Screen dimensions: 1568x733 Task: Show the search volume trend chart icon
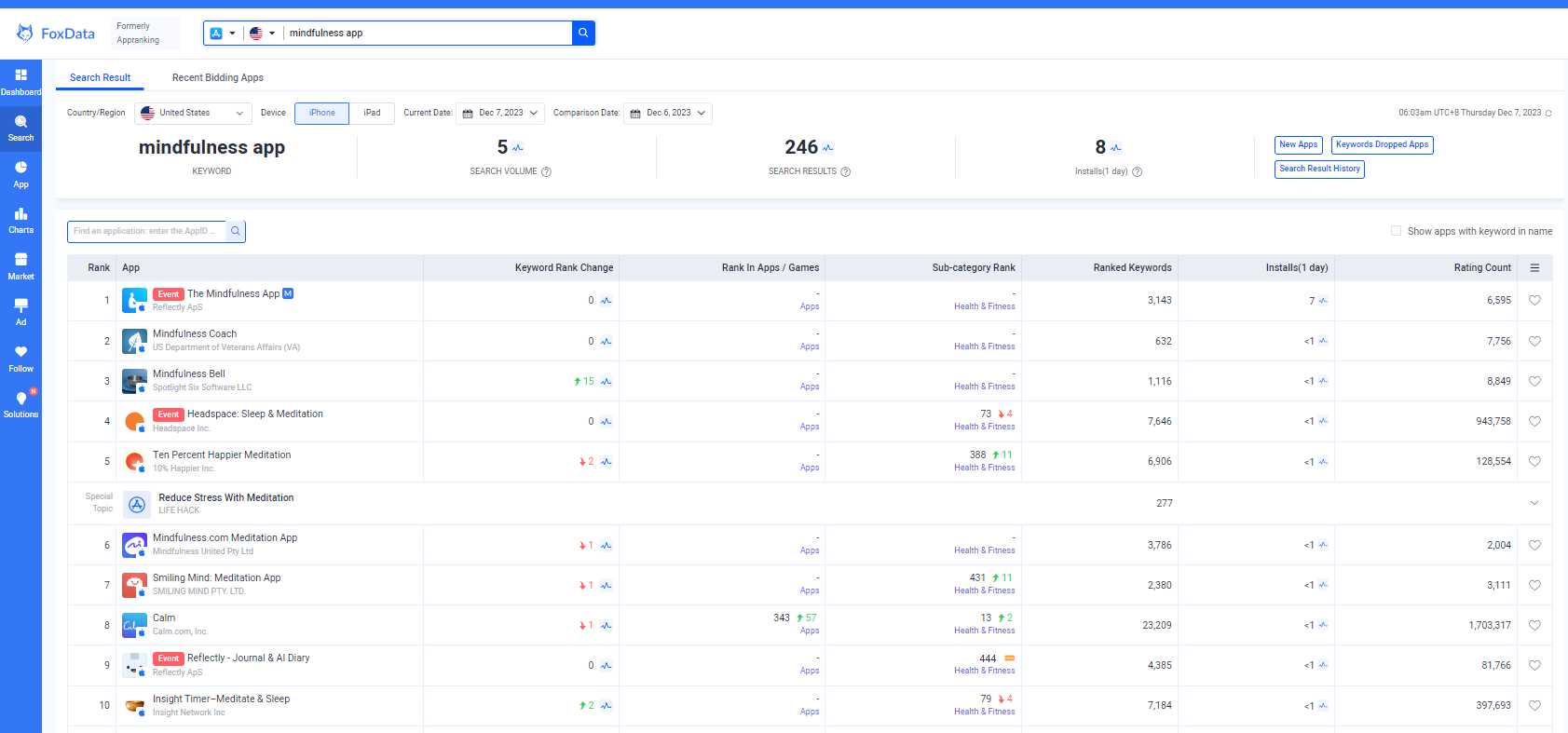click(x=518, y=148)
